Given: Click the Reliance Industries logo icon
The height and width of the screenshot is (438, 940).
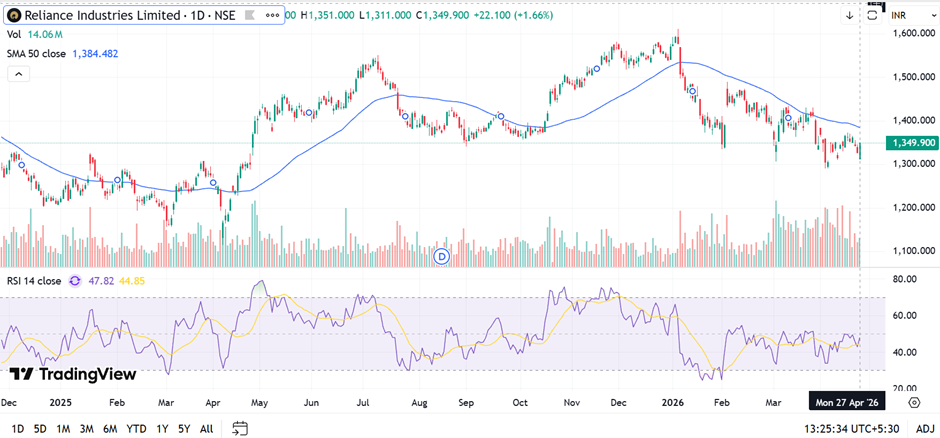Looking at the screenshot, I should [x=15, y=16].
